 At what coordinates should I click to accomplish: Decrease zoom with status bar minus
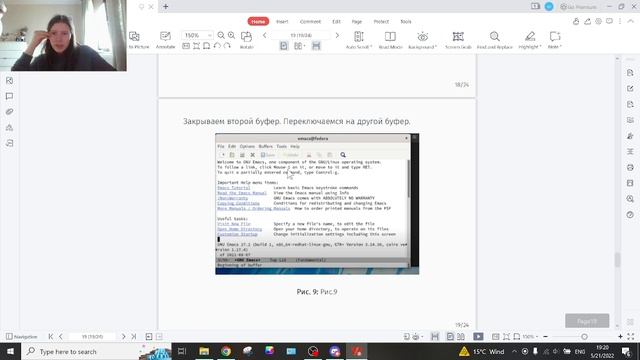tap(545, 337)
